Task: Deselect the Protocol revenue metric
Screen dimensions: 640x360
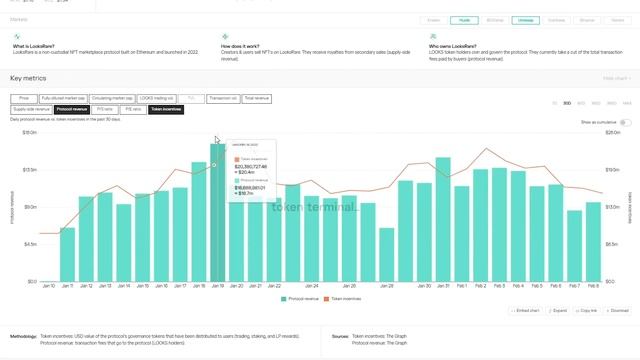Action: click(x=72, y=109)
